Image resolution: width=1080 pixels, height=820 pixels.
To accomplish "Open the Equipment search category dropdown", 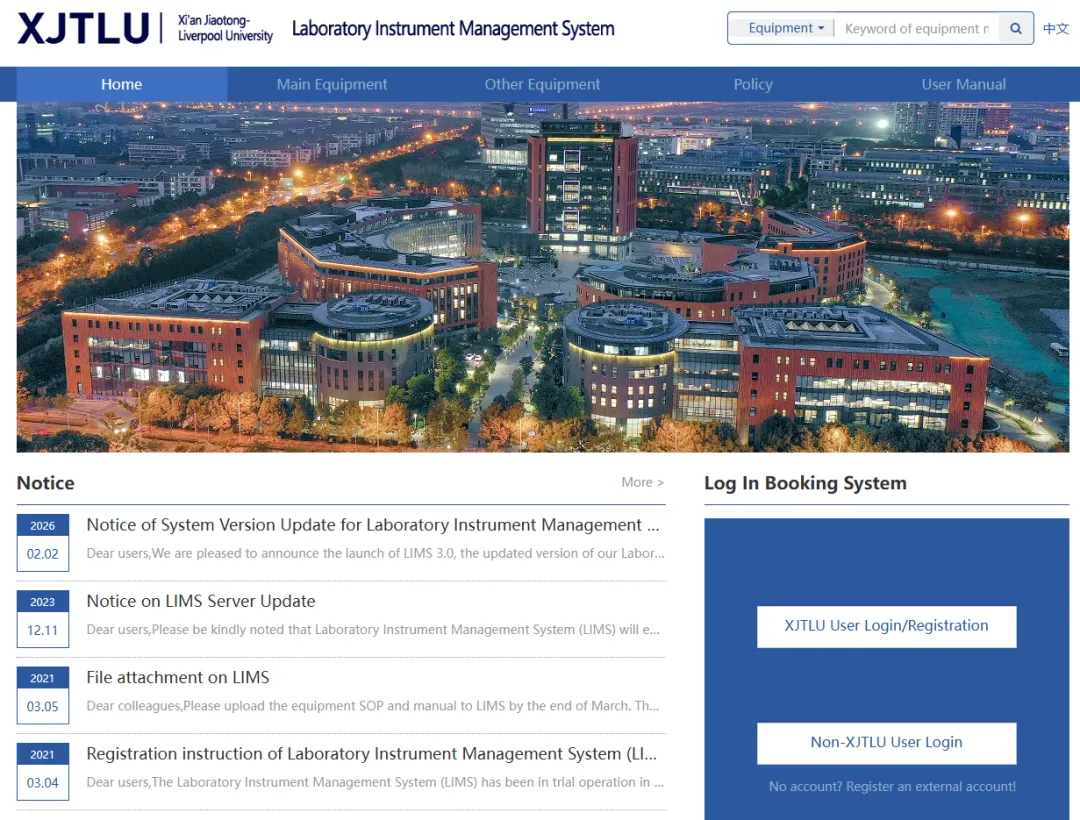I will click(786, 29).
